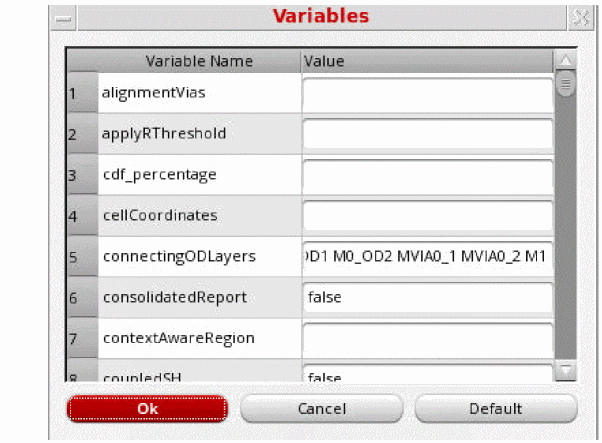Click the consolidatedReport value field
Viewport: 602px width, 443px height.
click(428, 298)
